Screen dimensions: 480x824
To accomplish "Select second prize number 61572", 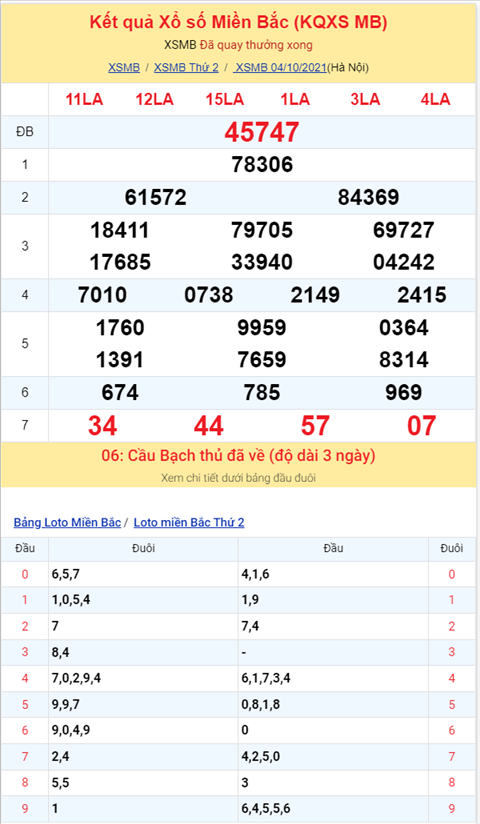I will tap(156, 198).
